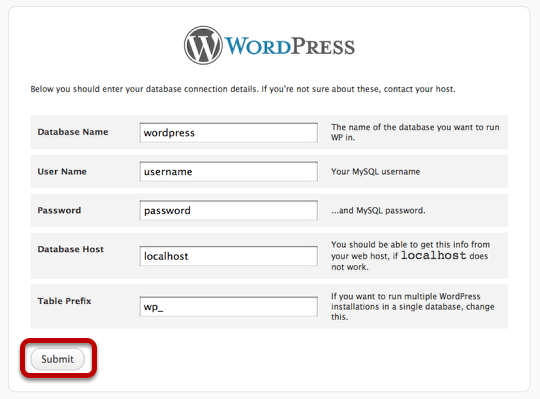Viewport: 540px width, 399px height.
Task: Click the 'Database Host' label
Action: 71,249
